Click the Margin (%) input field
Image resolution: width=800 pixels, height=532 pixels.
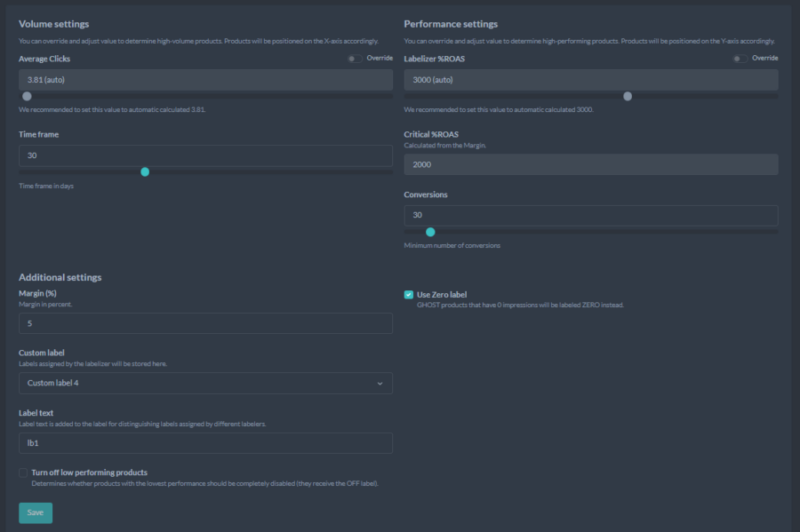tap(205, 324)
